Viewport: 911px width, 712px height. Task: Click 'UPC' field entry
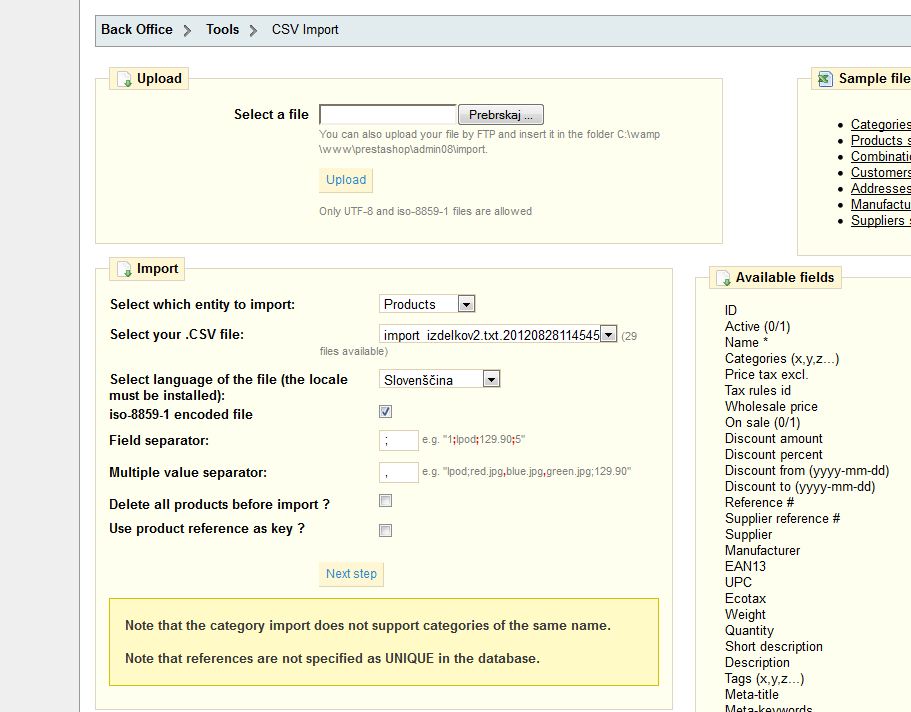click(738, 582)
